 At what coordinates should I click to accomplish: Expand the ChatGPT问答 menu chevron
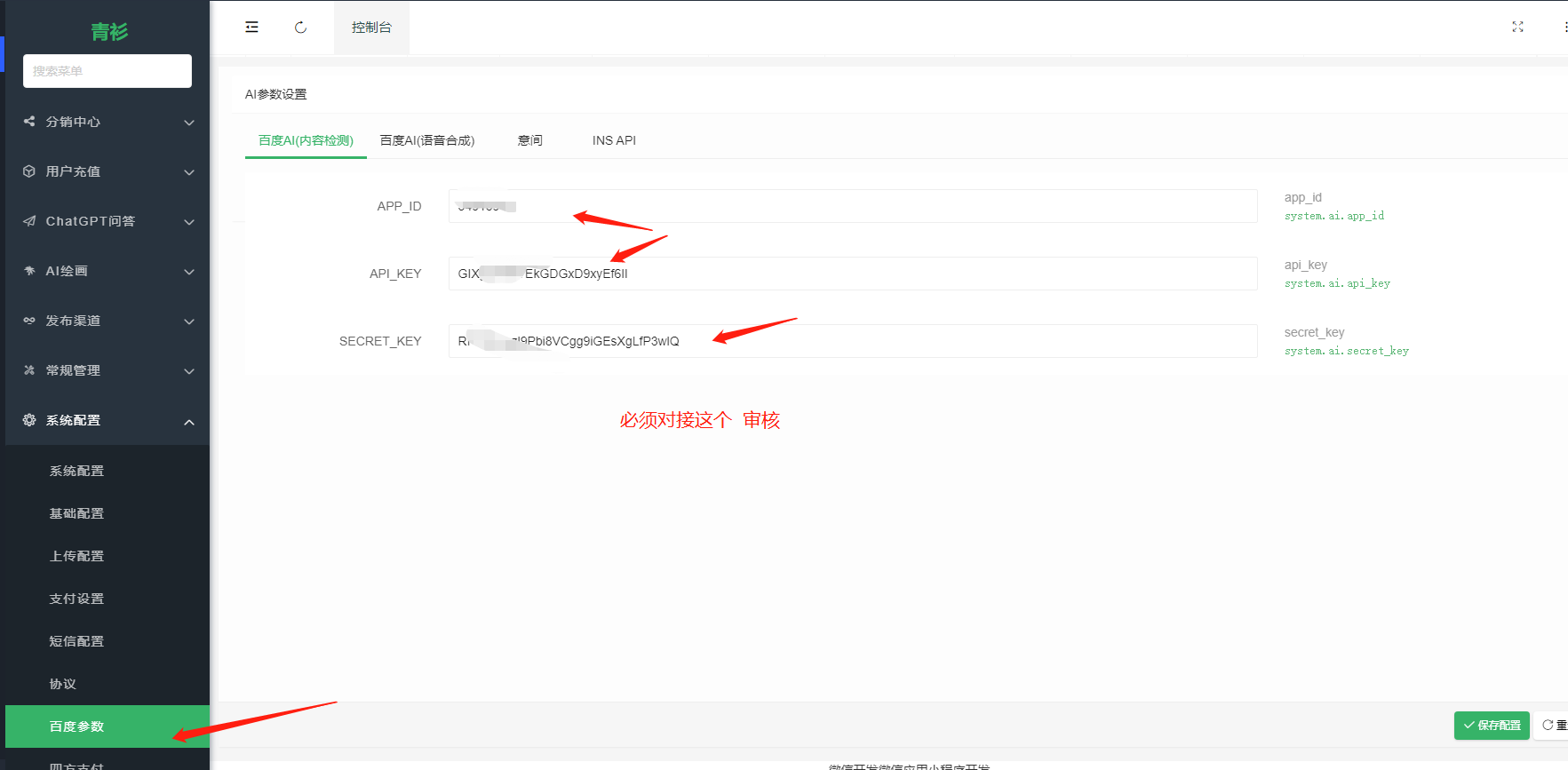[189, 222]
